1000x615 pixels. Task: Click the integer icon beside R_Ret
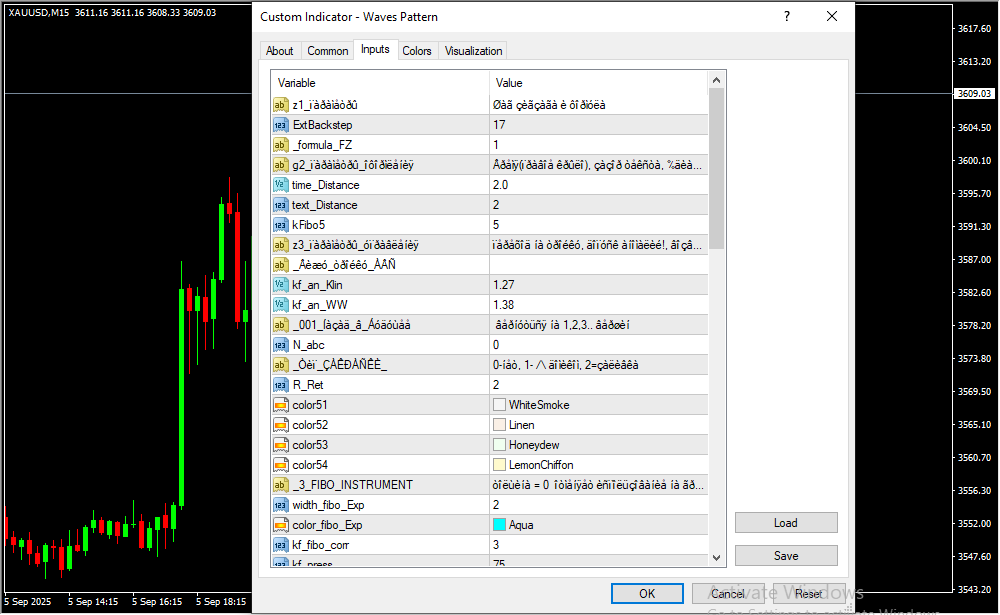coord(280,385)
